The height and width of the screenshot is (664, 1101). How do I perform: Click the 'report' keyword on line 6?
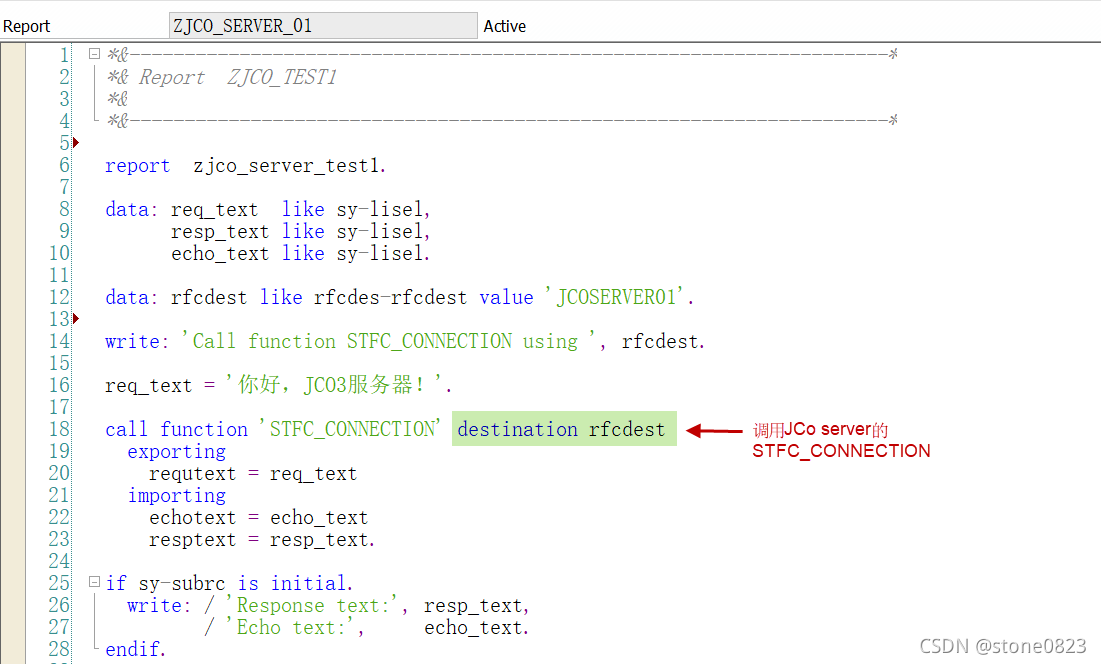138,166
